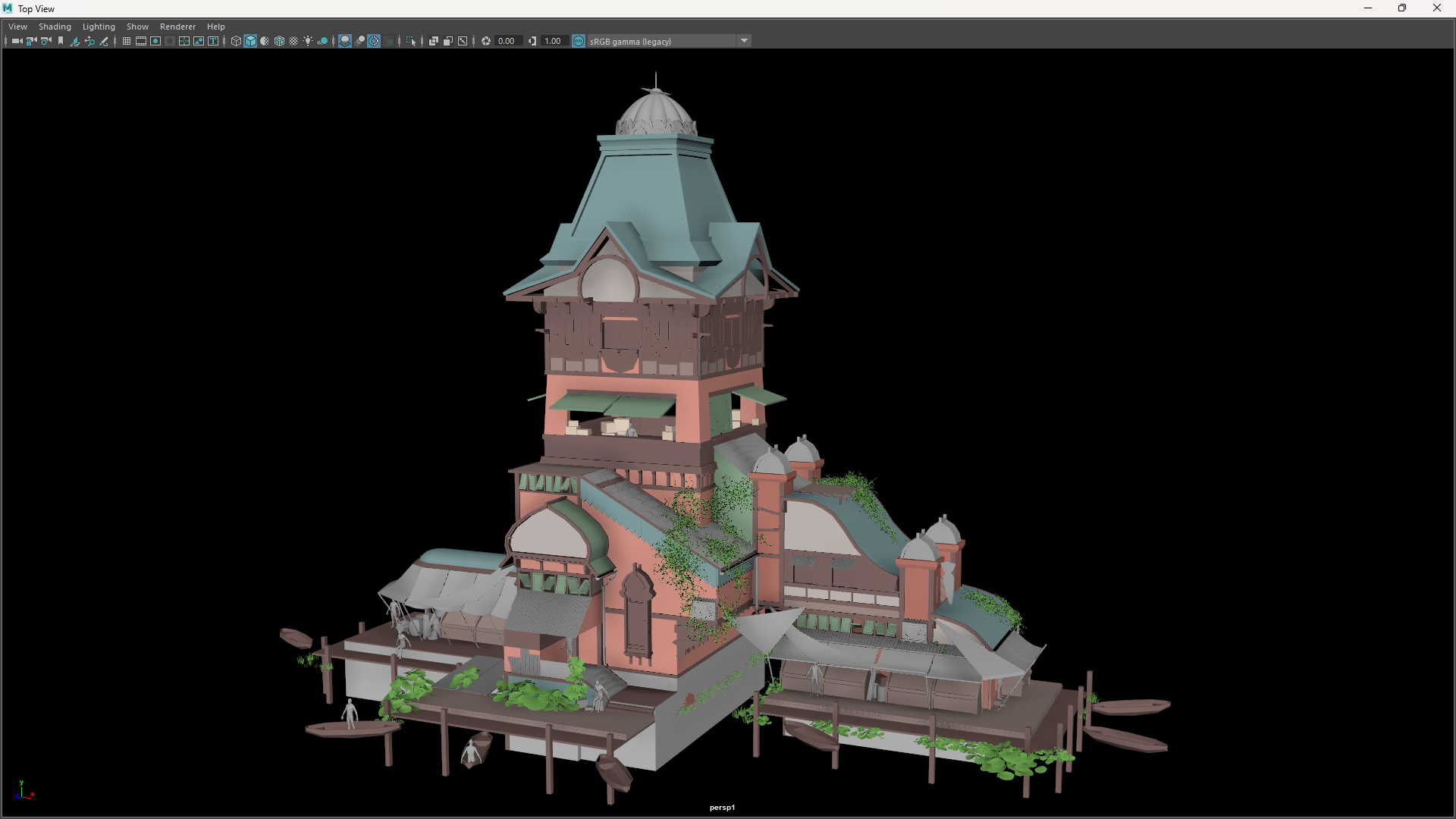Screen dimensions: 1456x819
Task: Click the Lock Camera icon
Action: tap(31, 41)
